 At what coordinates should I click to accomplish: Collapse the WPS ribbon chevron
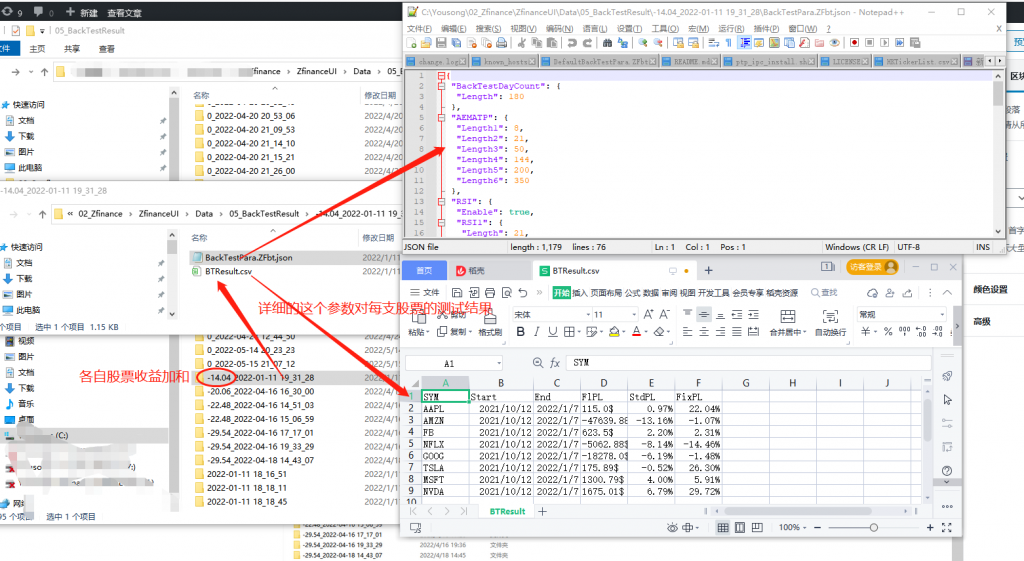(948, 293)
